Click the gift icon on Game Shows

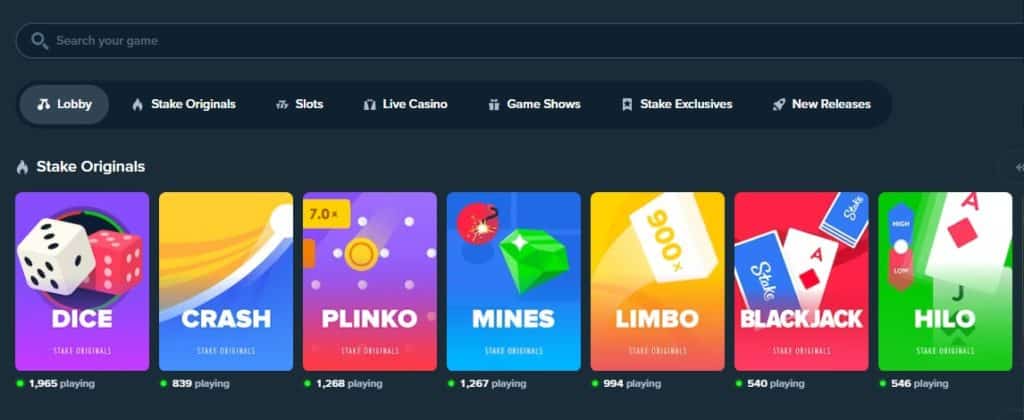pos(494,105)
